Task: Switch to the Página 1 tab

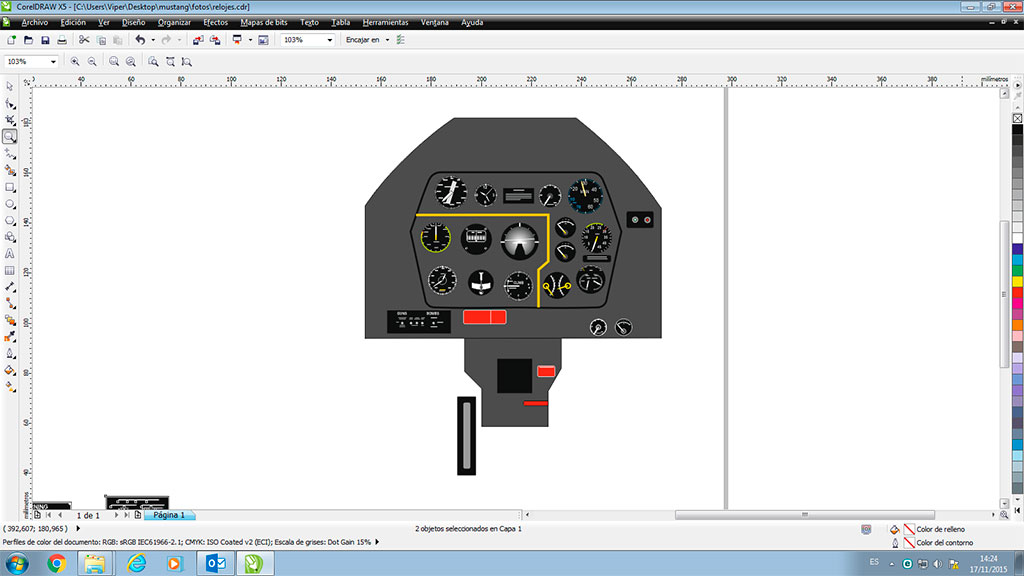Action: [169, 515]
